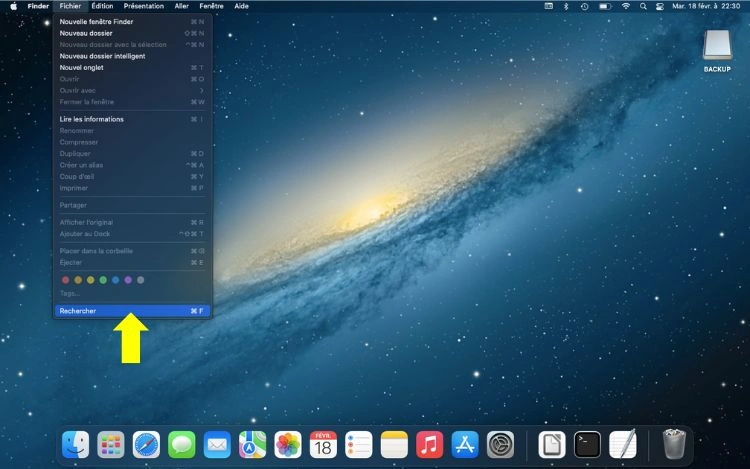Click the Wi-Fi status icon
Viewport: 750px width, 469px height.
pos(626,6)
